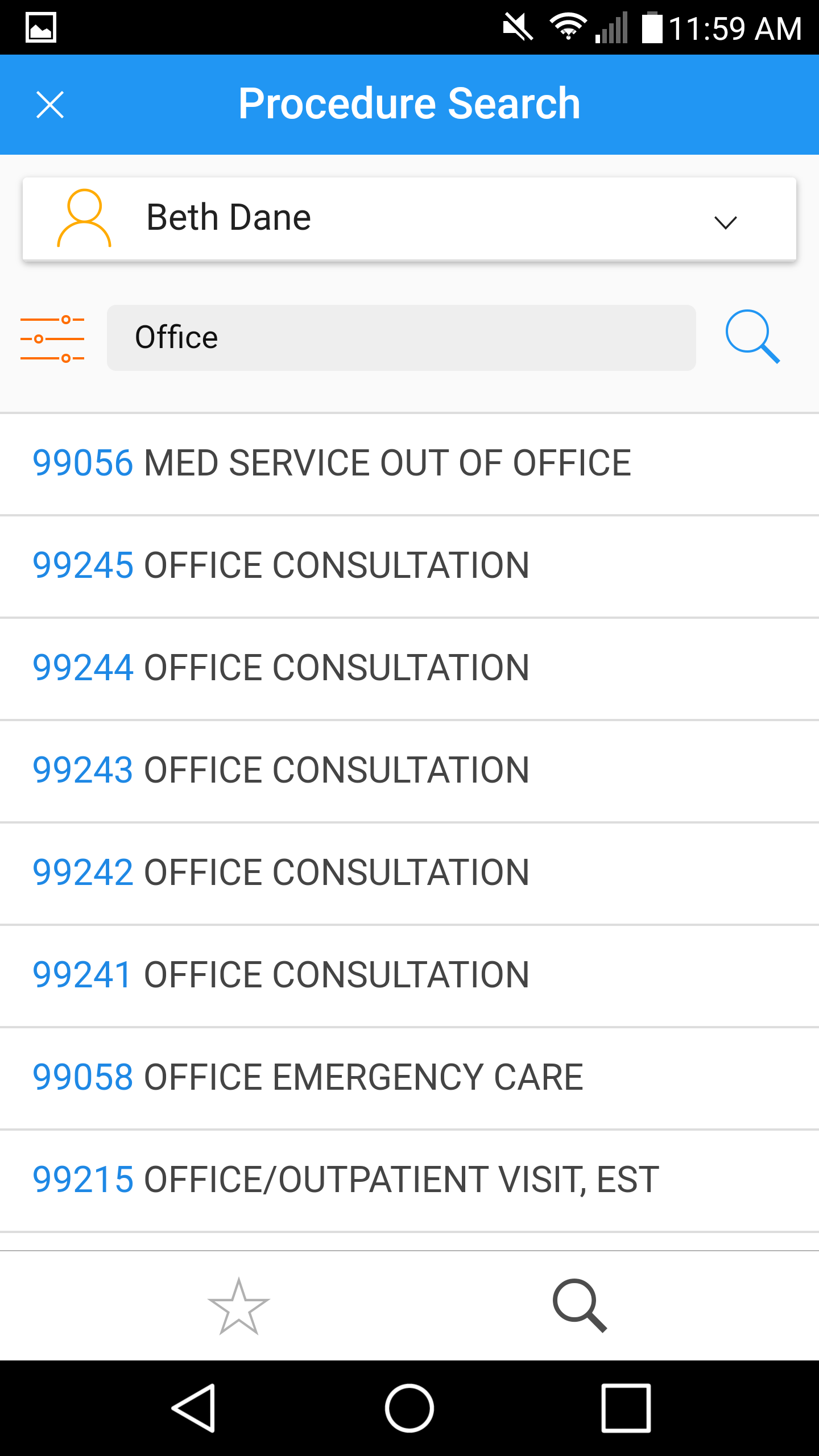This screenshot has height=1456, width=819.
Task: Tap the Android back navigation button
Action: pyautogui.click(x=193, y=1408)
